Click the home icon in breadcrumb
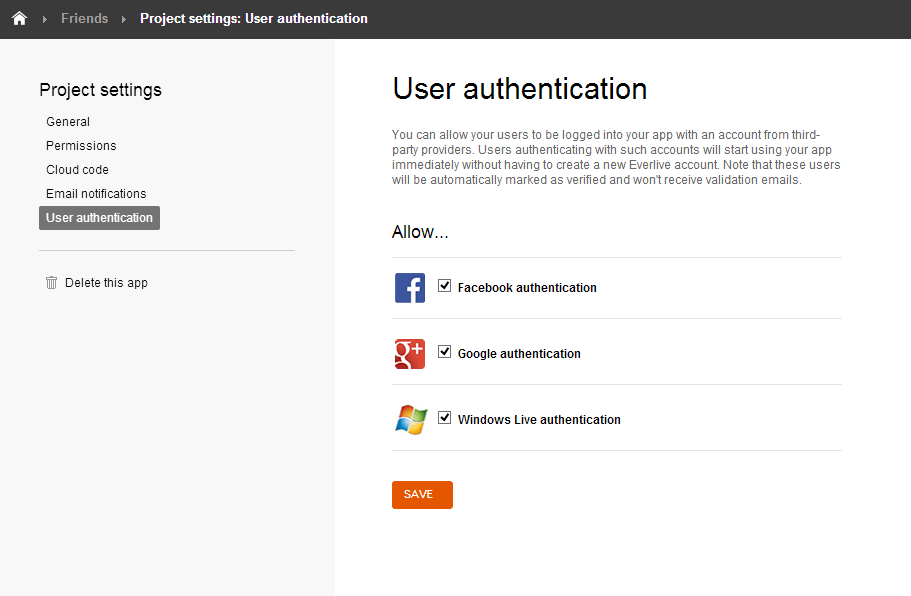911x596 pixels. (x=19, y=19)
